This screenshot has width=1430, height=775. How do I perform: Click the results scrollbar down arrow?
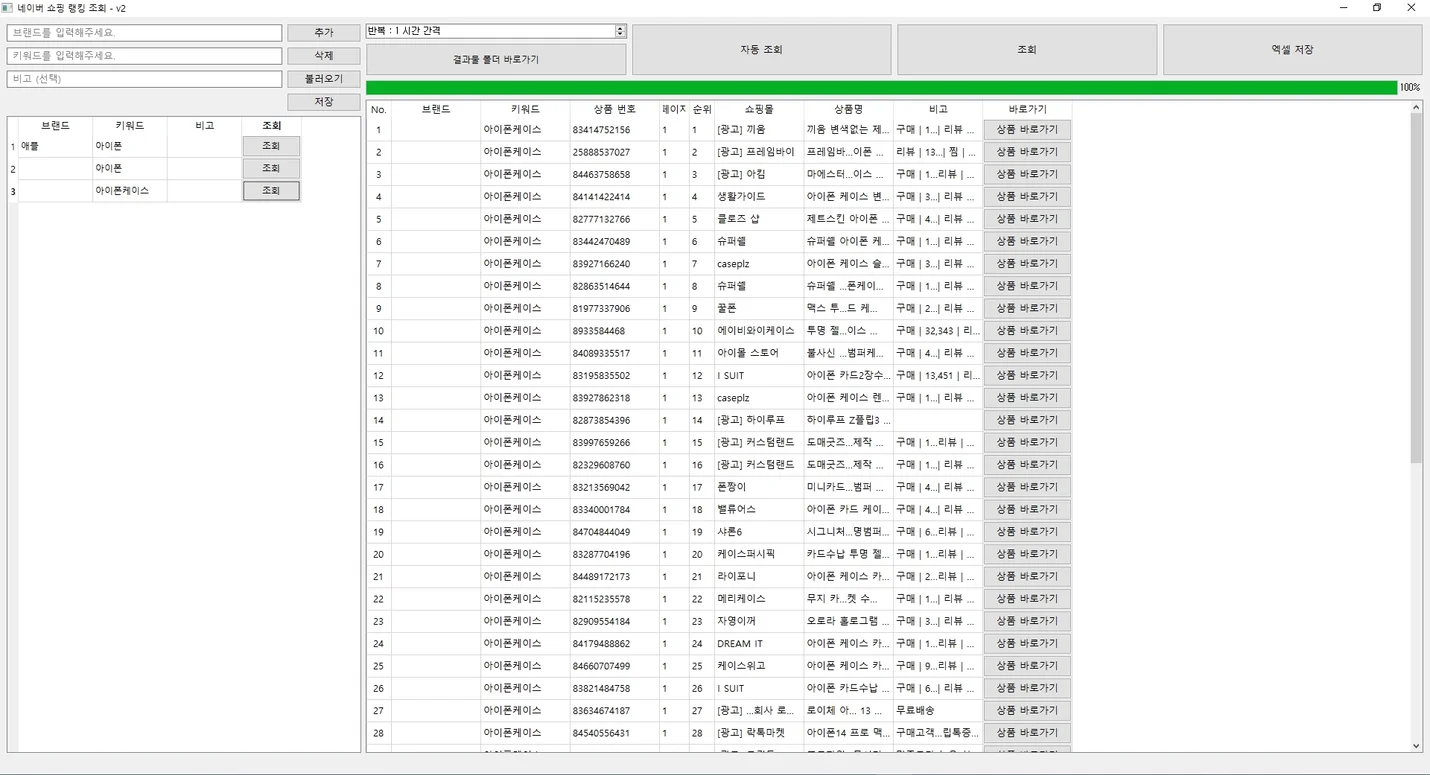tap(1416, 746)
